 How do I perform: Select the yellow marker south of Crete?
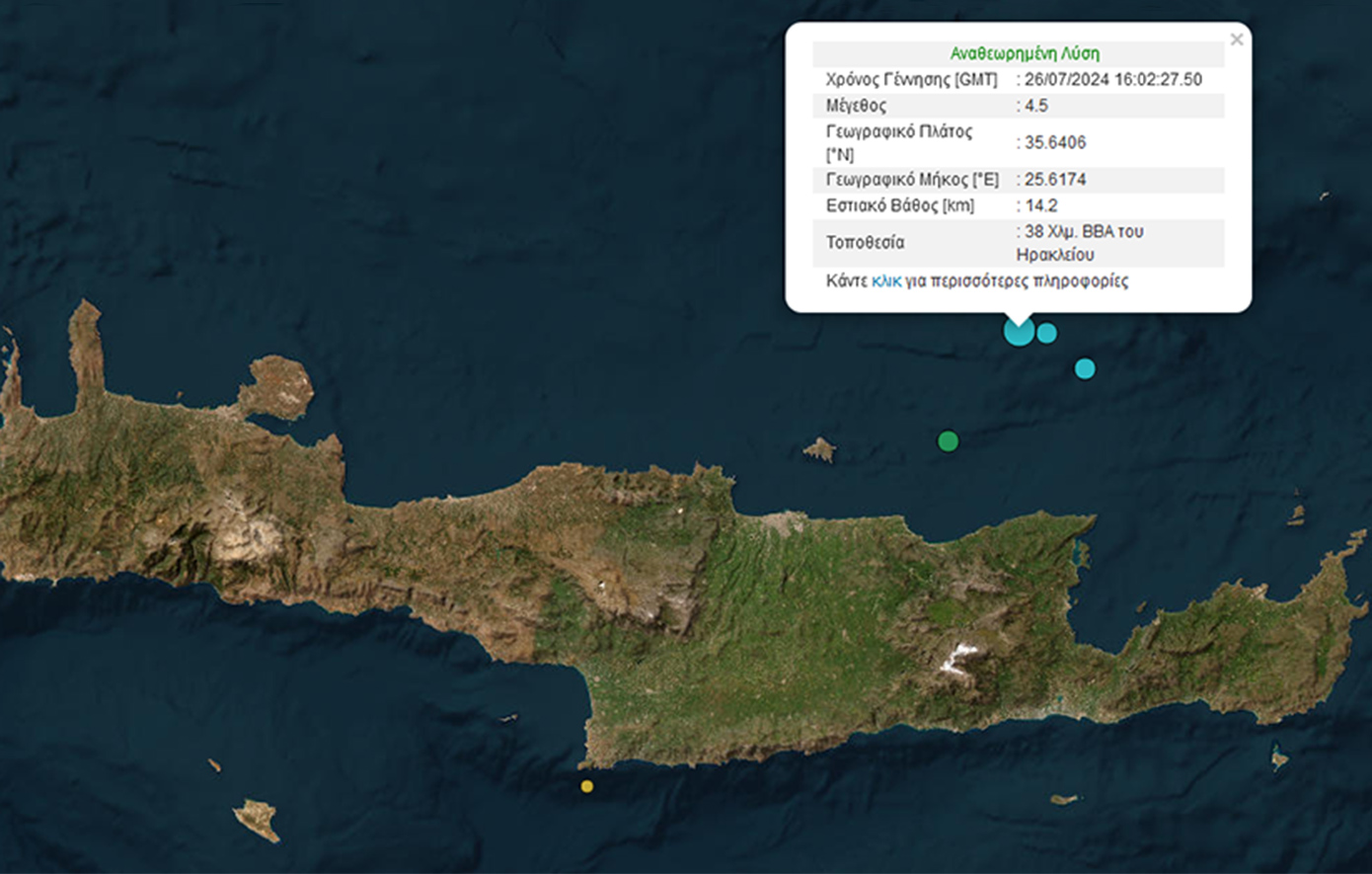(587, 786)
